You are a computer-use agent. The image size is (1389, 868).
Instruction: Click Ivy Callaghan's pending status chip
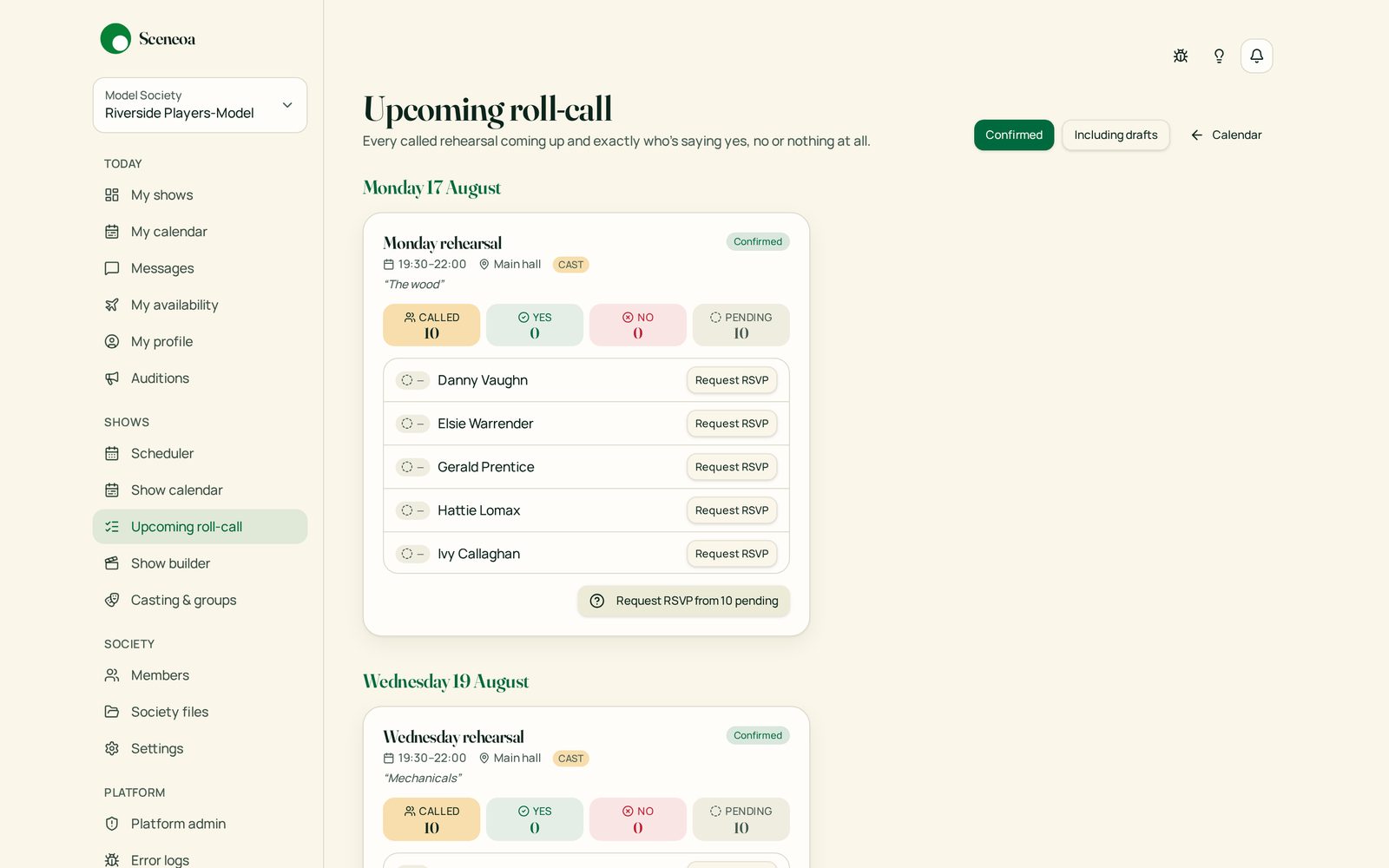click(x=412, y=554)
